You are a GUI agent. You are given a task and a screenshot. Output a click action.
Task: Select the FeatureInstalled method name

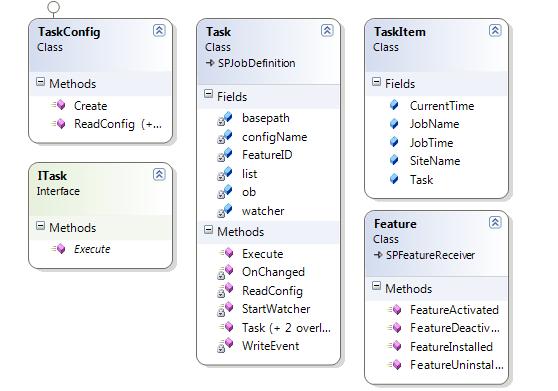pos(451,347)
